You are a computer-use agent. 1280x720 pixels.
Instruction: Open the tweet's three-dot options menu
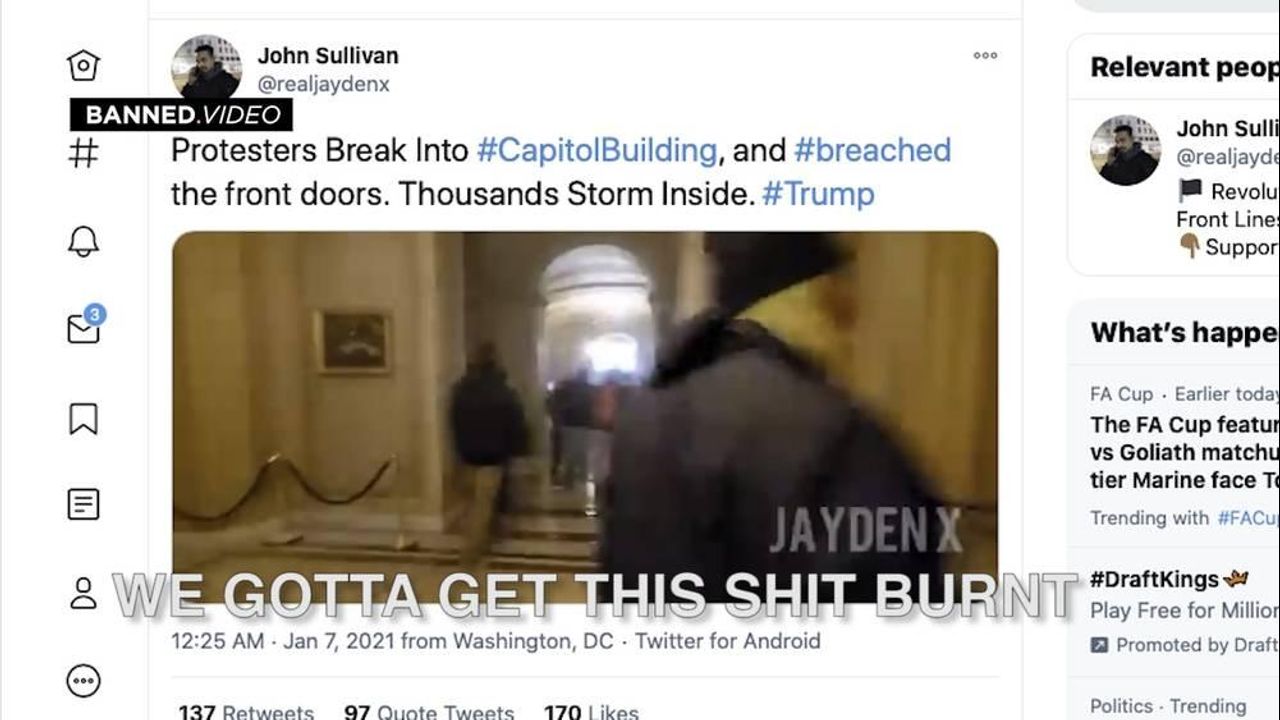pyautogui.click(x=985, y=56)
